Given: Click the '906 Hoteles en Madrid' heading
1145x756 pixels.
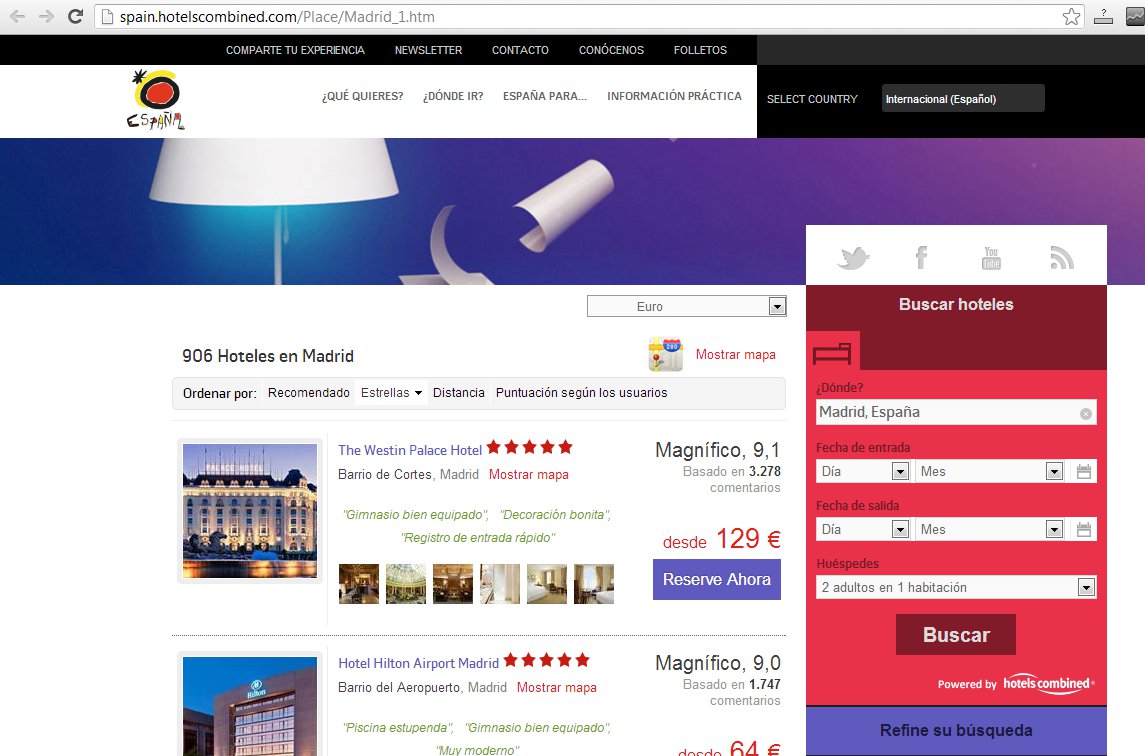Looking at the screenshot, I should (x=268, y=356).
